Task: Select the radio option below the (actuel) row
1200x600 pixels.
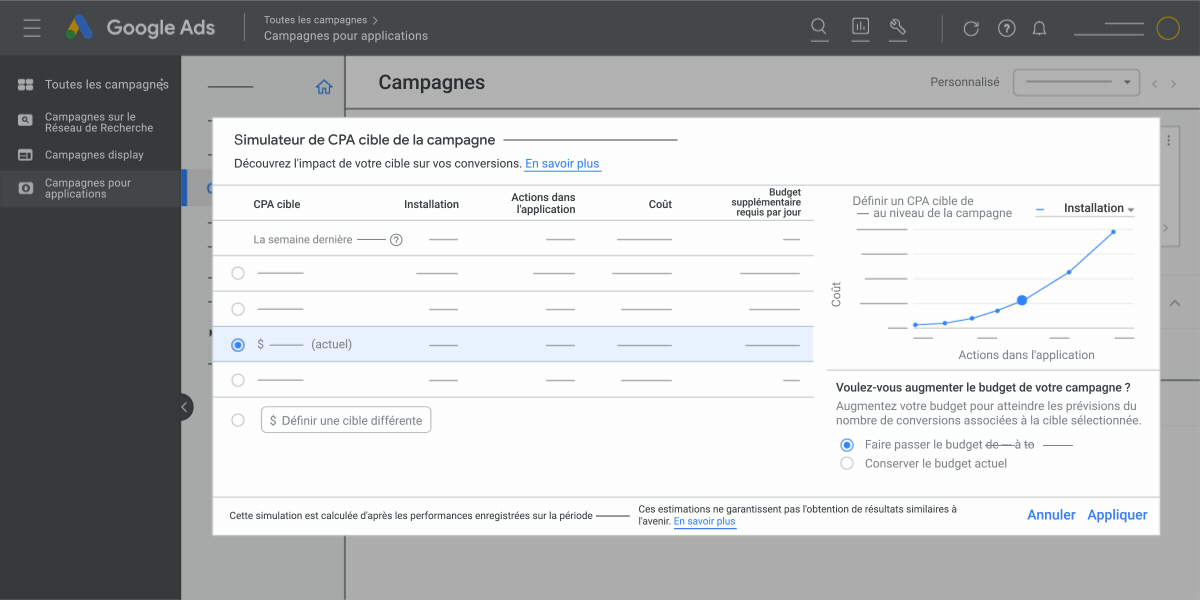Action: coord(238,380)
